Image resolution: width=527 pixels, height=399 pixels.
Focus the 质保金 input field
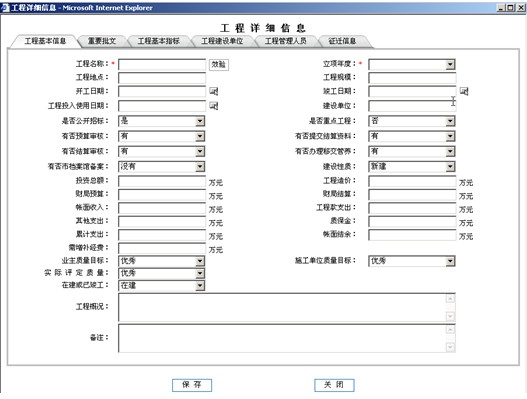(412, 222)
